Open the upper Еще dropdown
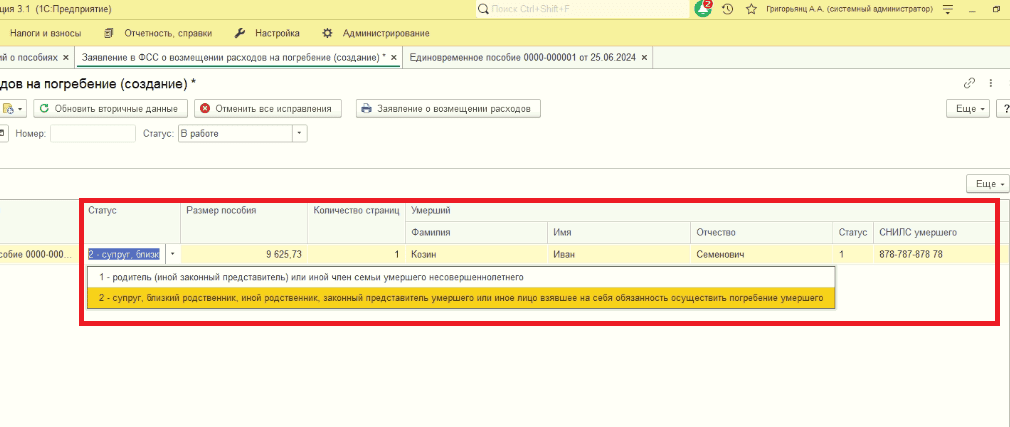Screen dimensions: 1010x427 (x=967, y=109)
